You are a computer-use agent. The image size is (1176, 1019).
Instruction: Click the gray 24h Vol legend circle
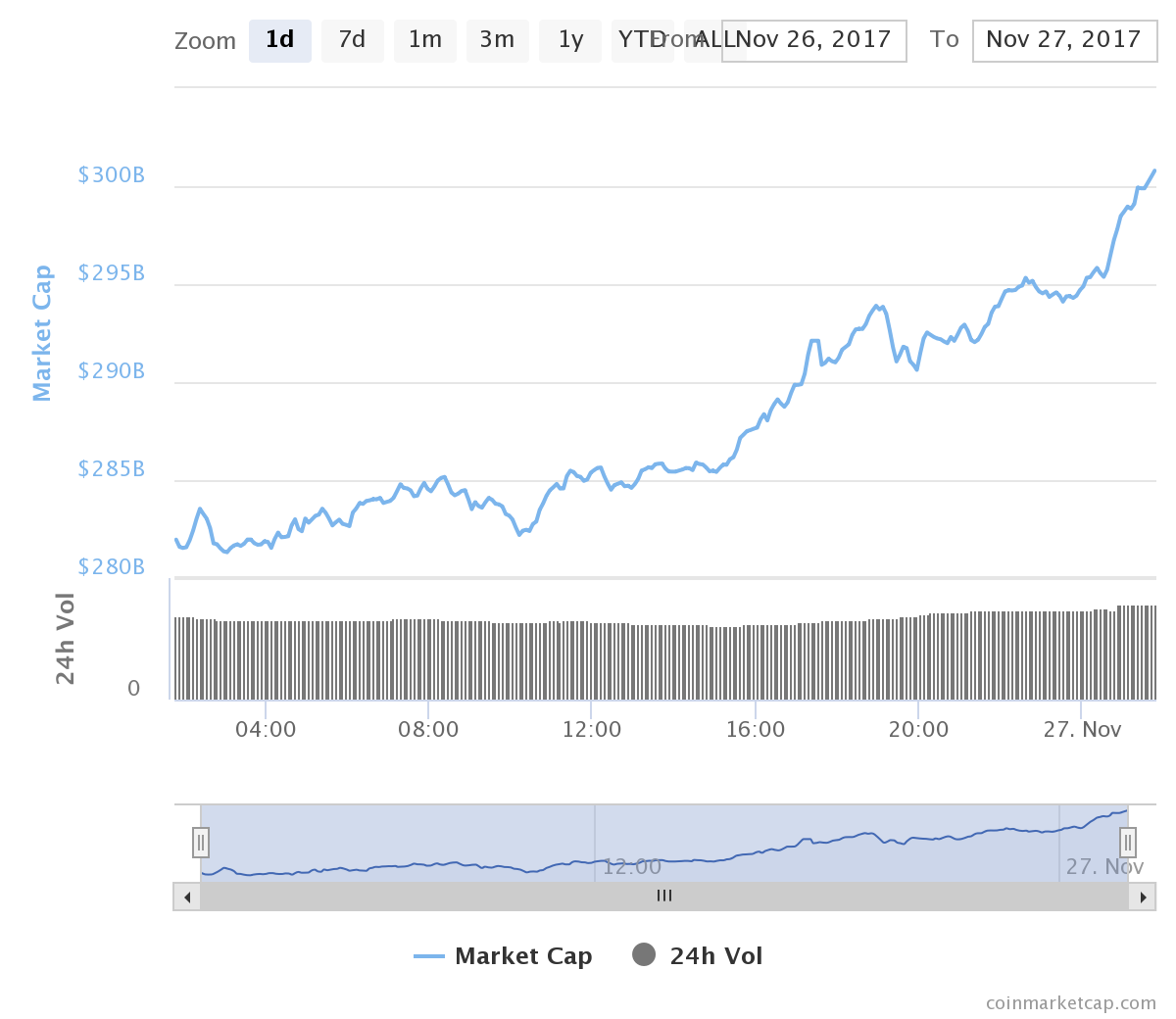click(644, 955)
